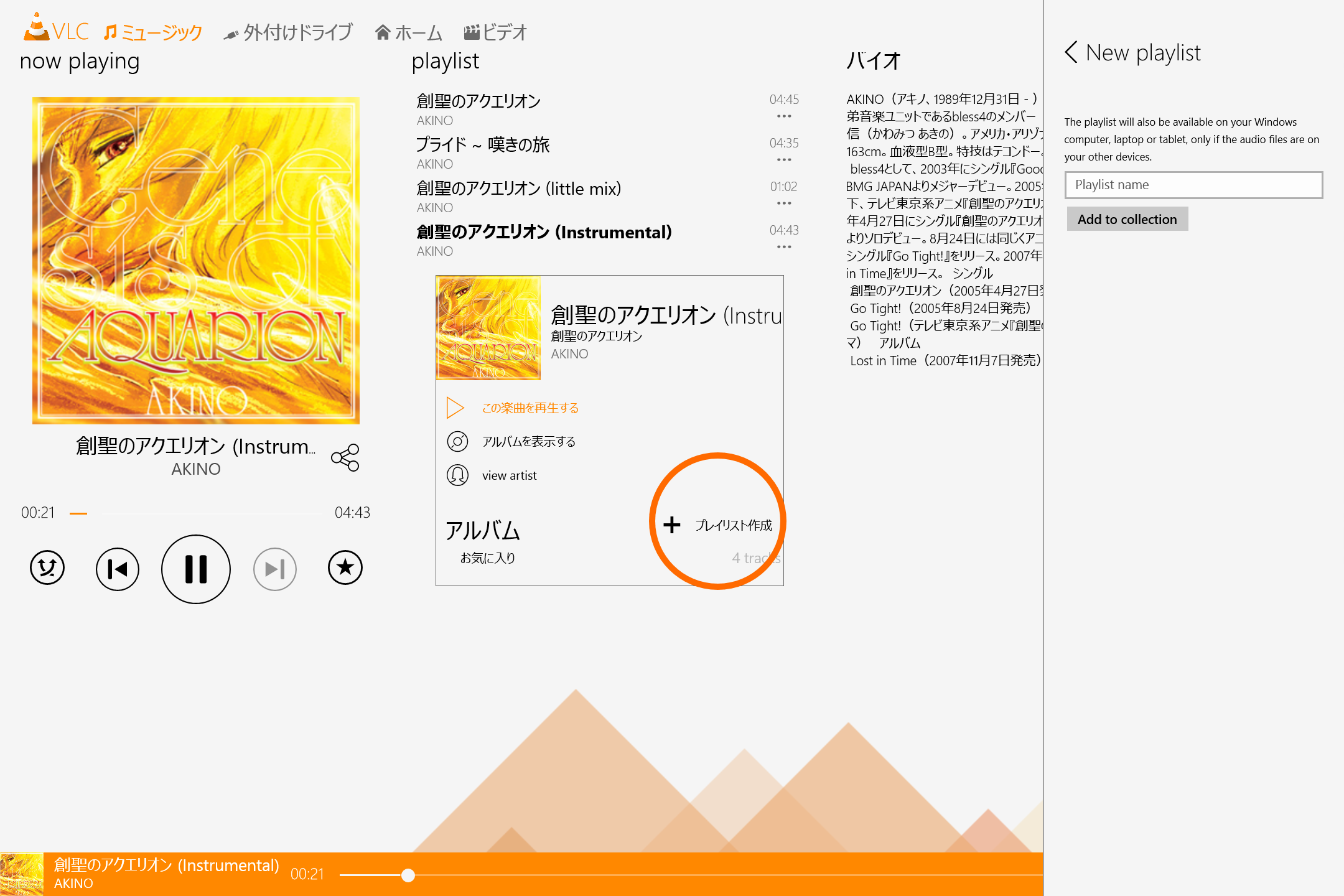Click the Add to collection button
Image resolution: width=1344 pixels, height=896 pixels.
(x=1127, y=219)
